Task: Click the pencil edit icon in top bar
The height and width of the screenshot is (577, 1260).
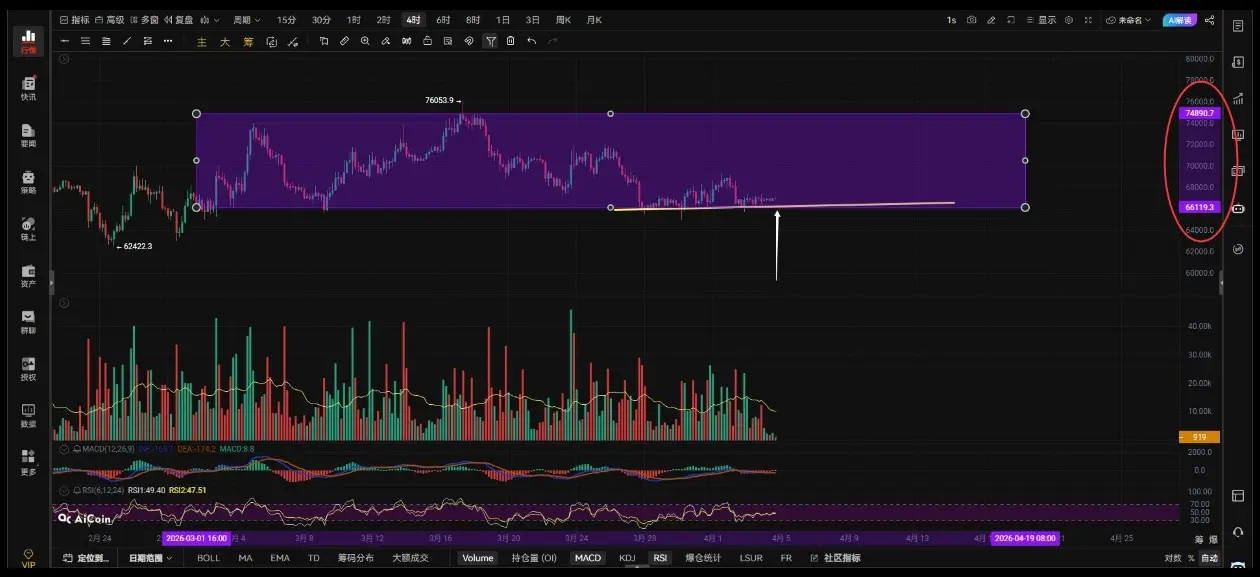Action: pyautogui.click(x=991, y=20)
